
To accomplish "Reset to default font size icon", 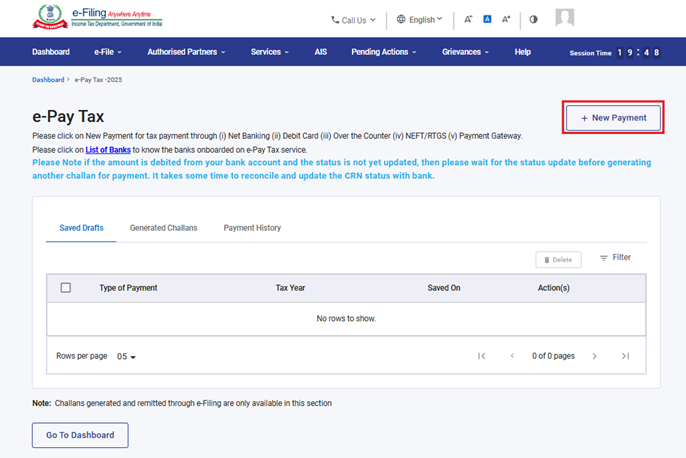I will pyautogui.click(x=487, y=19).
